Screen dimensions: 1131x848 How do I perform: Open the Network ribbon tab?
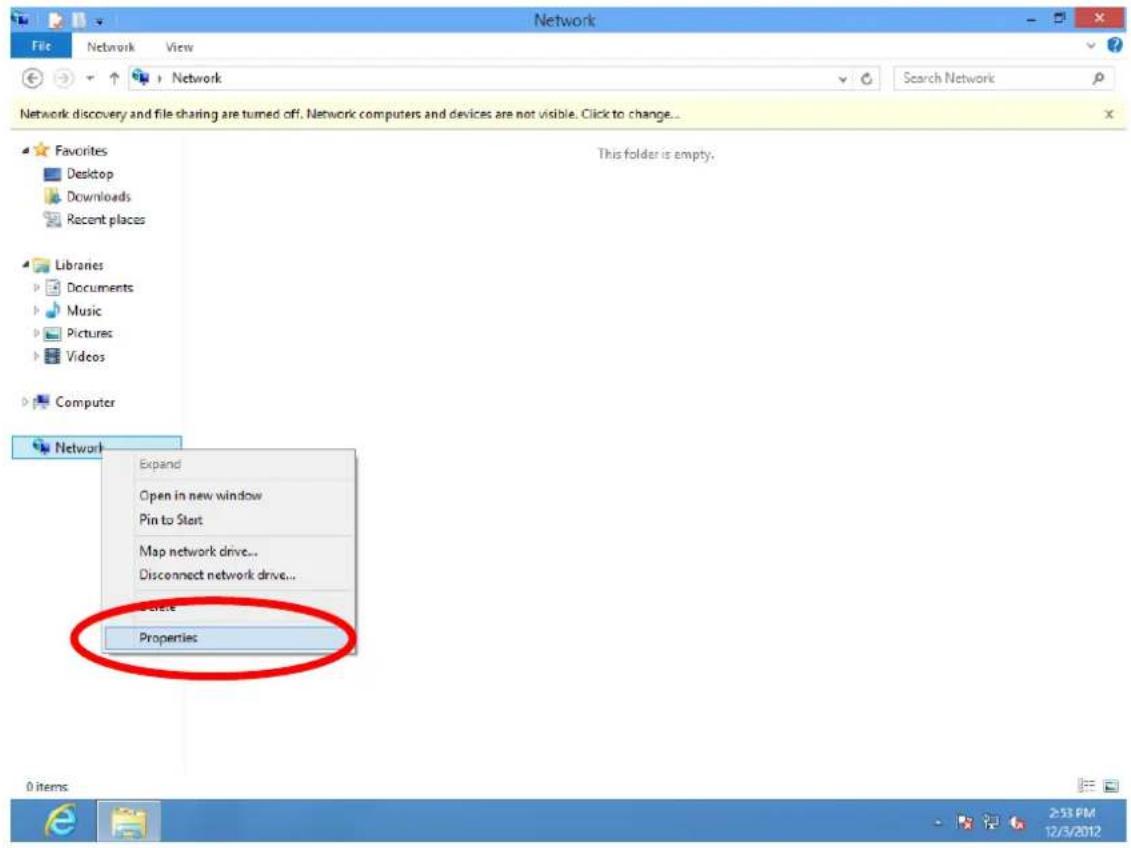pyautogui.click(x=110, y=47)
